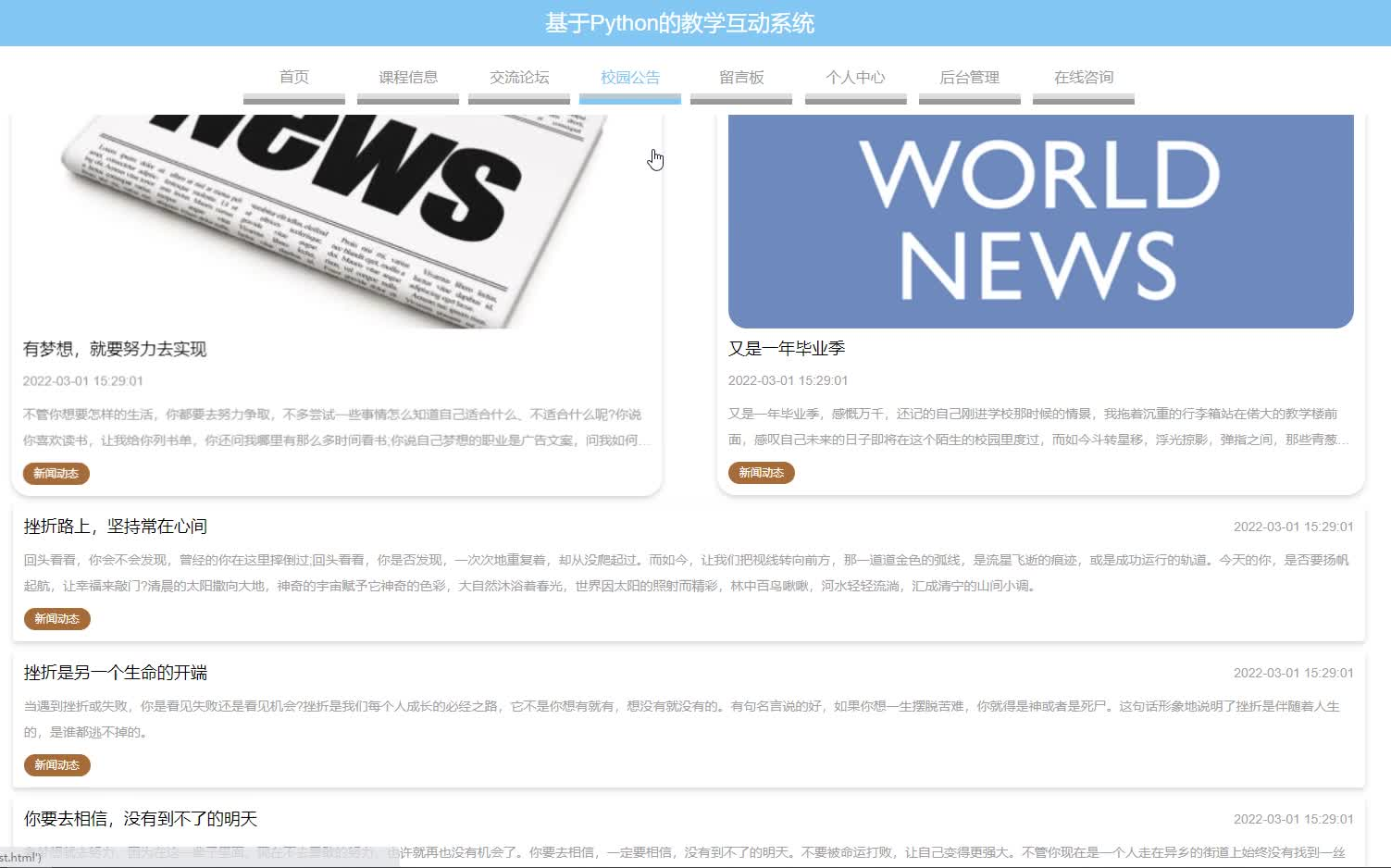1391x868 pixels.
Task: Click 新闻动态 tag under 有梦想 card
Action: [56, 473]
